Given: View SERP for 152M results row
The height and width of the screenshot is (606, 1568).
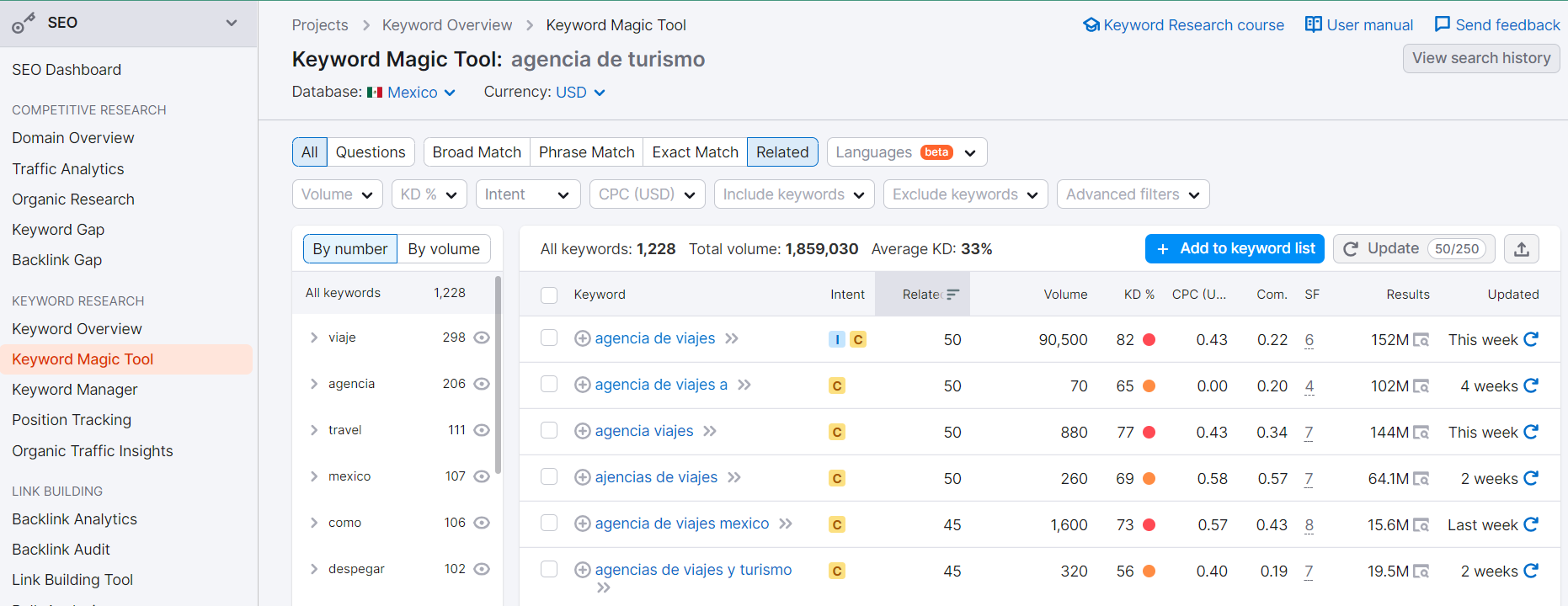Looking at the screenshot, I should [x=1421, y=340].
